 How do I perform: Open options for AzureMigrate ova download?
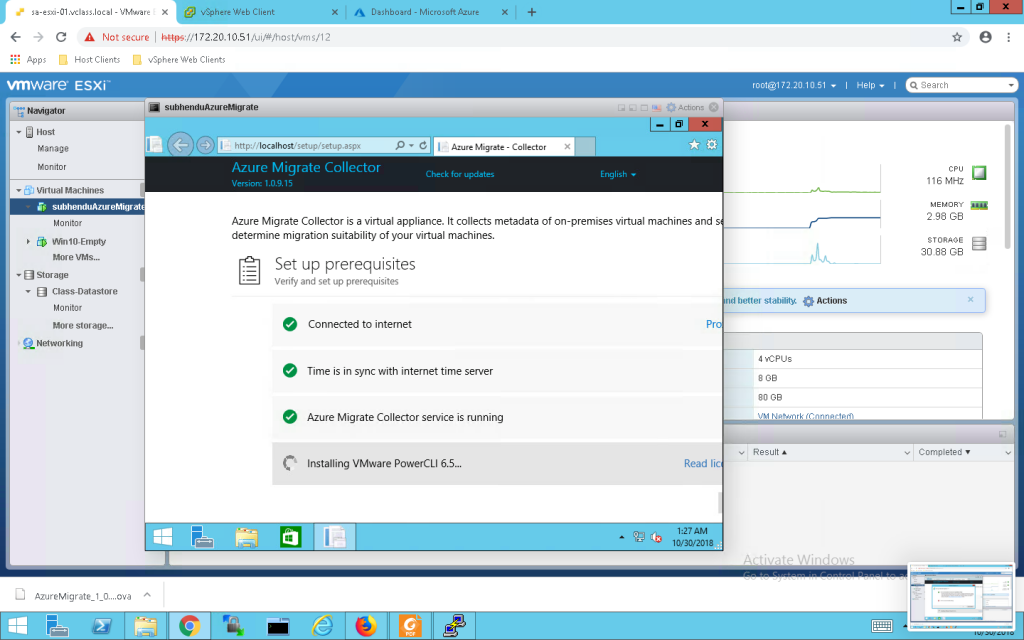click(x=147, y=595)
